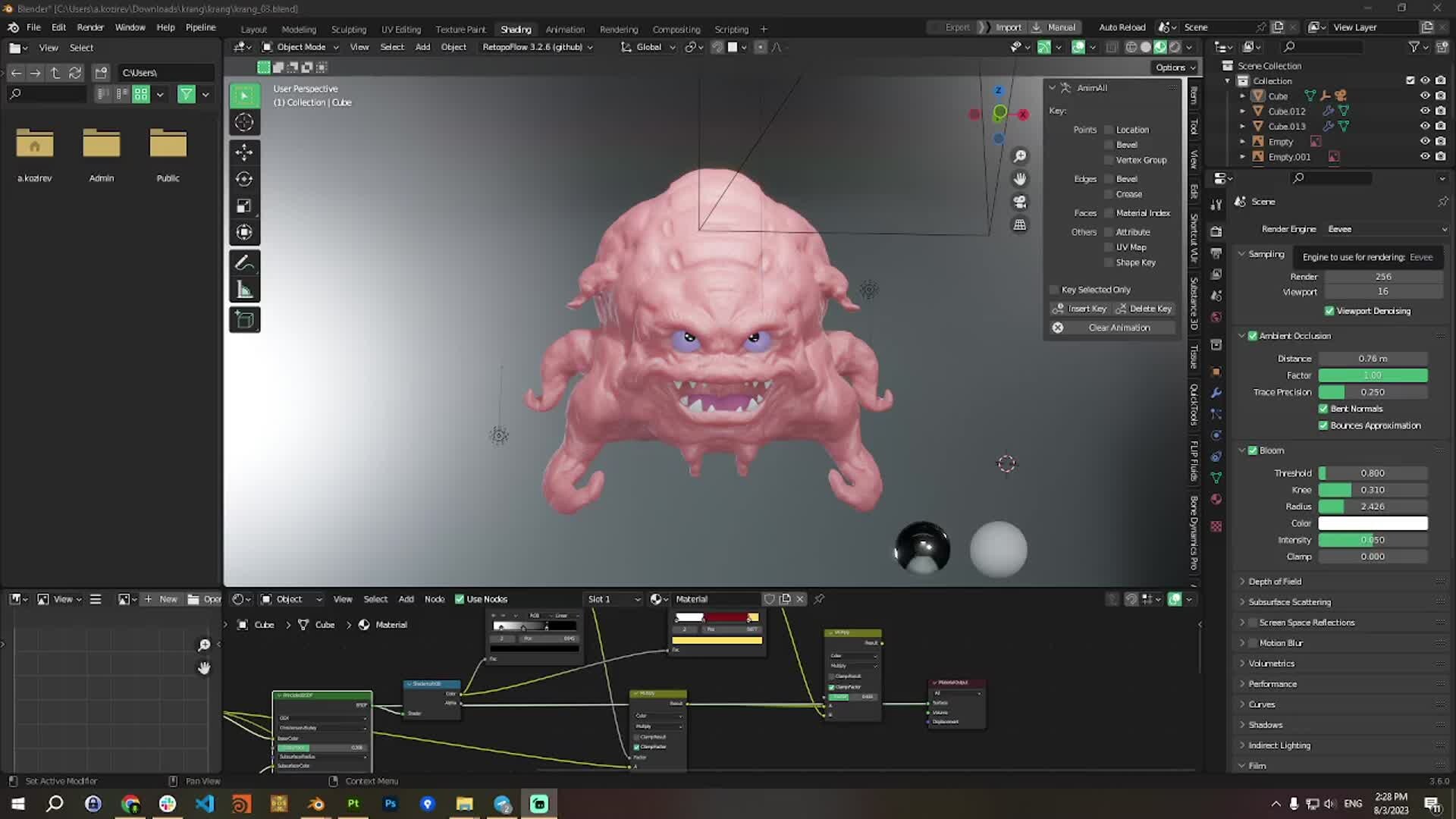The image size is (1456, 819).
Task: Select the Annotate tool
Action: coord(244,263)
